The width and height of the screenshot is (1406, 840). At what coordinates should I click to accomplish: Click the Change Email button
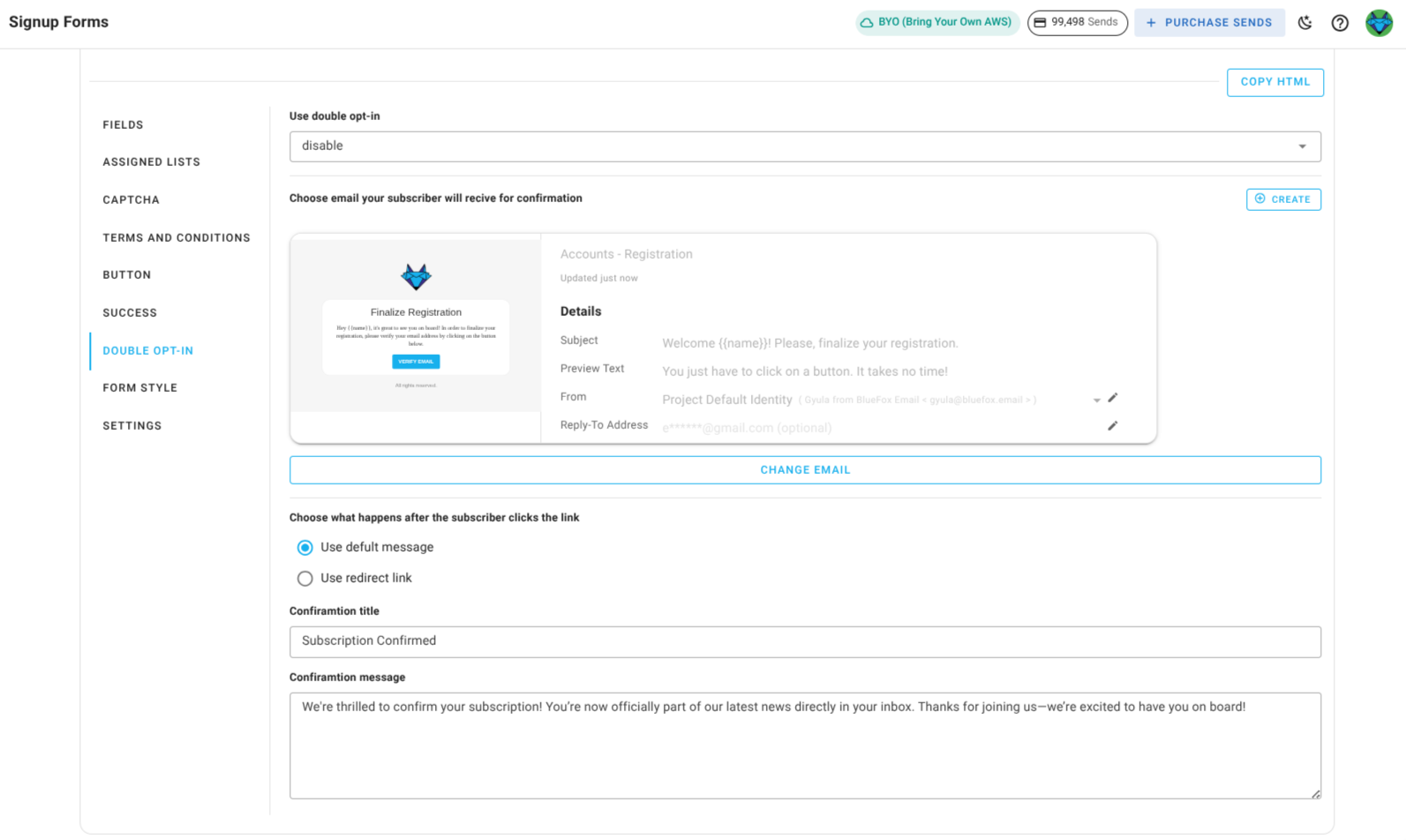(805, 470)
